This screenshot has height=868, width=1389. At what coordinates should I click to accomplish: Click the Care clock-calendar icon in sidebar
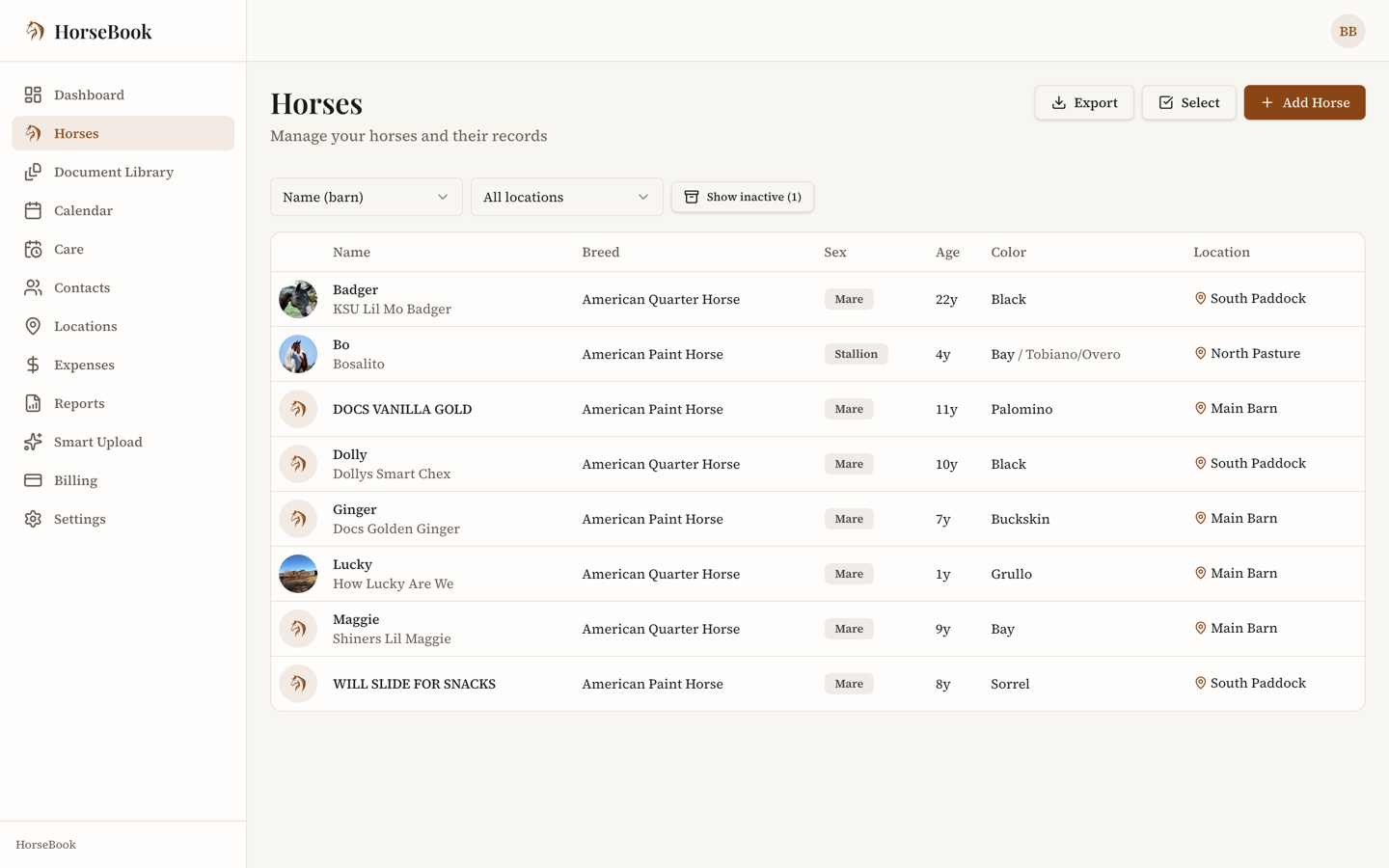[x=33, y=249]
